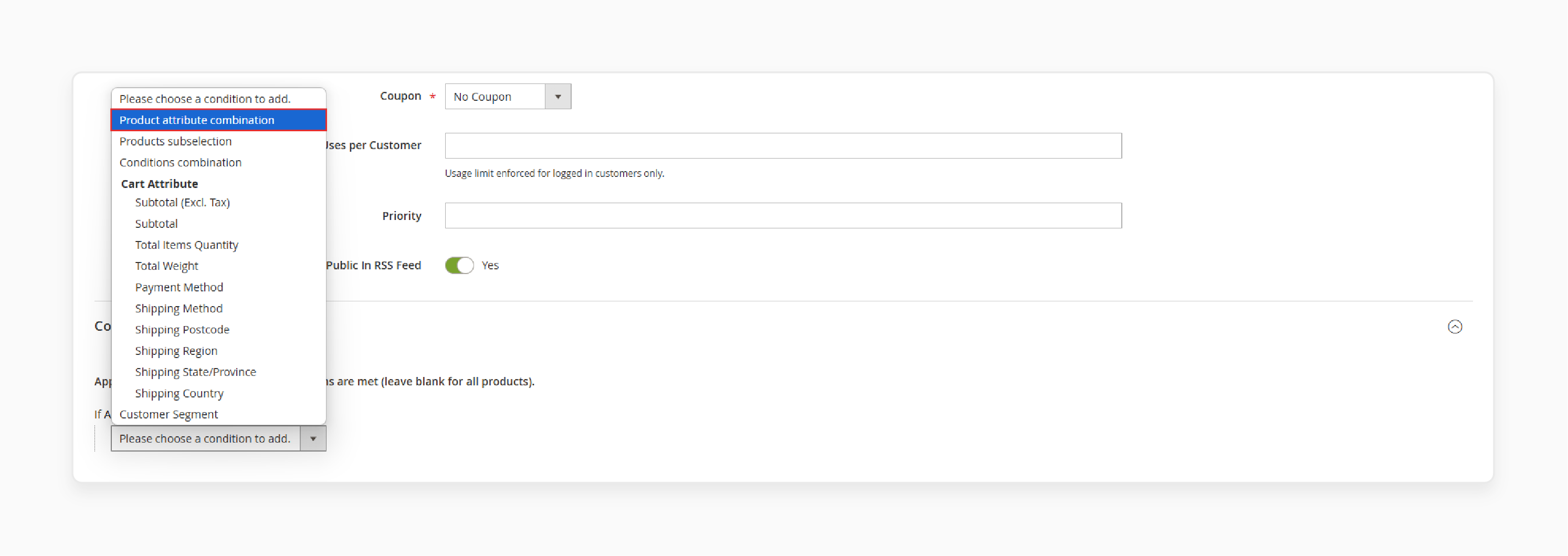The height and width of the screenshot is (556, 1568).
Task: Close the 'Please choose a condition to add.' select box
Action: 218,438
